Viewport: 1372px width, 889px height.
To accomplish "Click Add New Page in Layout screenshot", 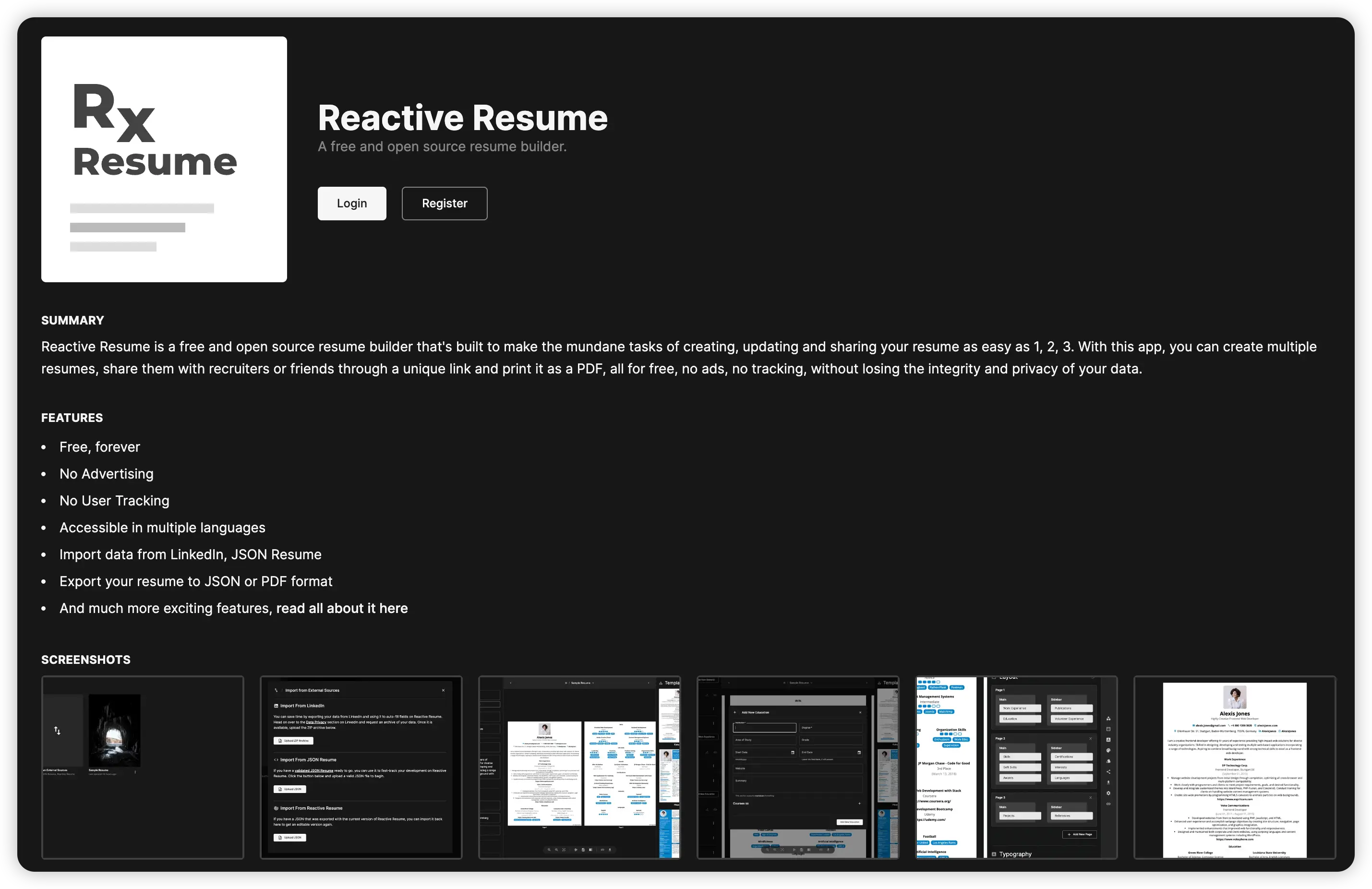I will 1080,834.
